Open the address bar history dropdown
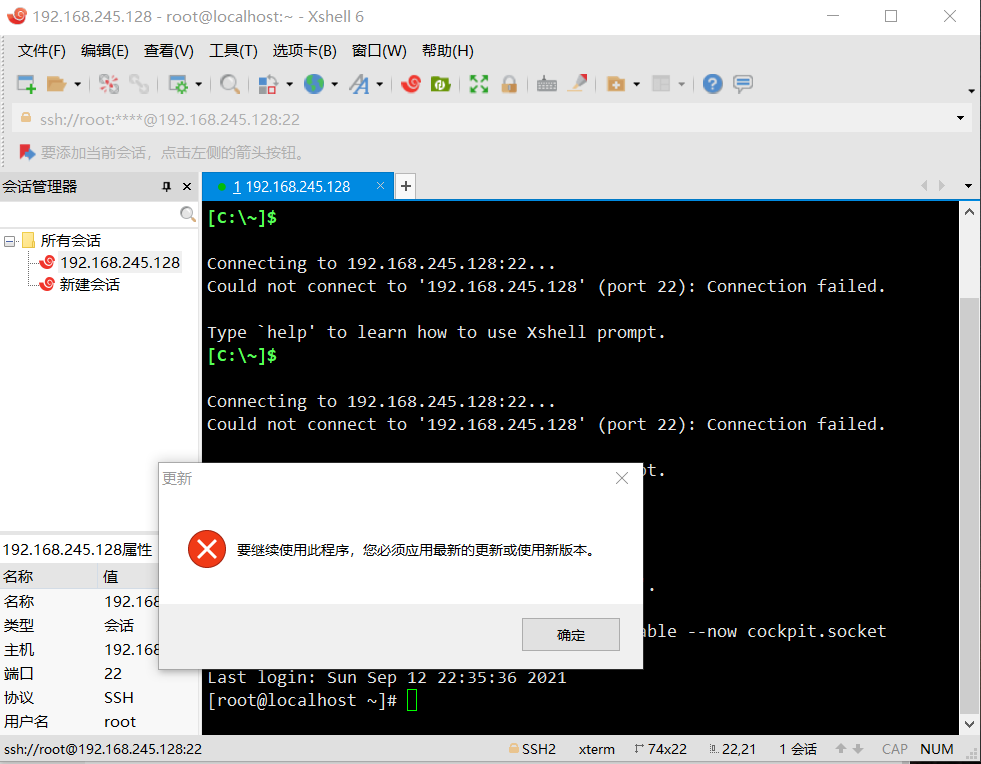 point(960,118)
